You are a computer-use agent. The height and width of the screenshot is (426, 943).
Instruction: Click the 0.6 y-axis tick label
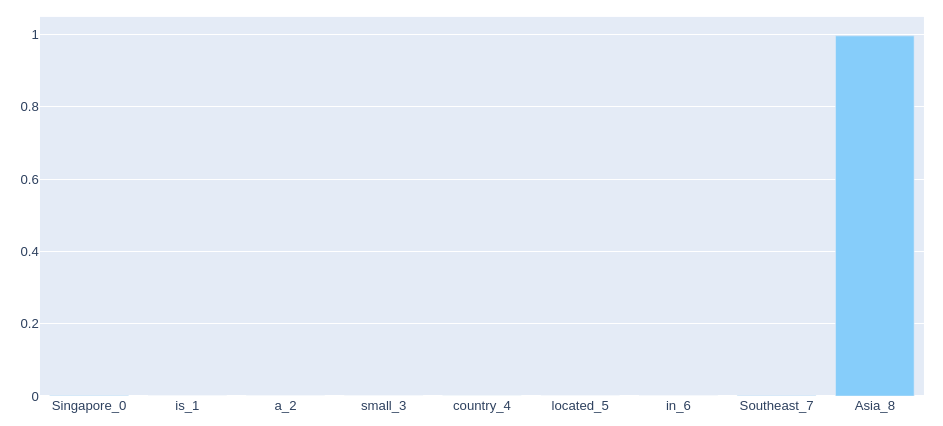pos(29,179)
